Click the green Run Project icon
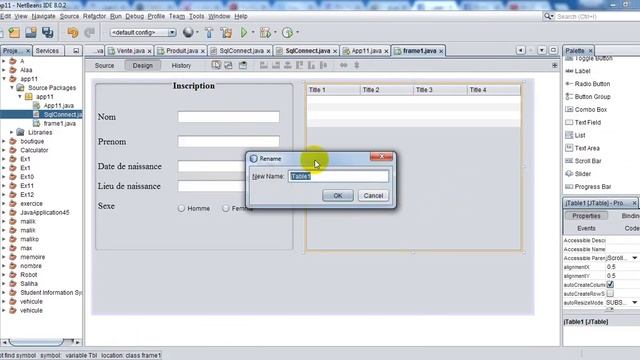 coord(244,33)
